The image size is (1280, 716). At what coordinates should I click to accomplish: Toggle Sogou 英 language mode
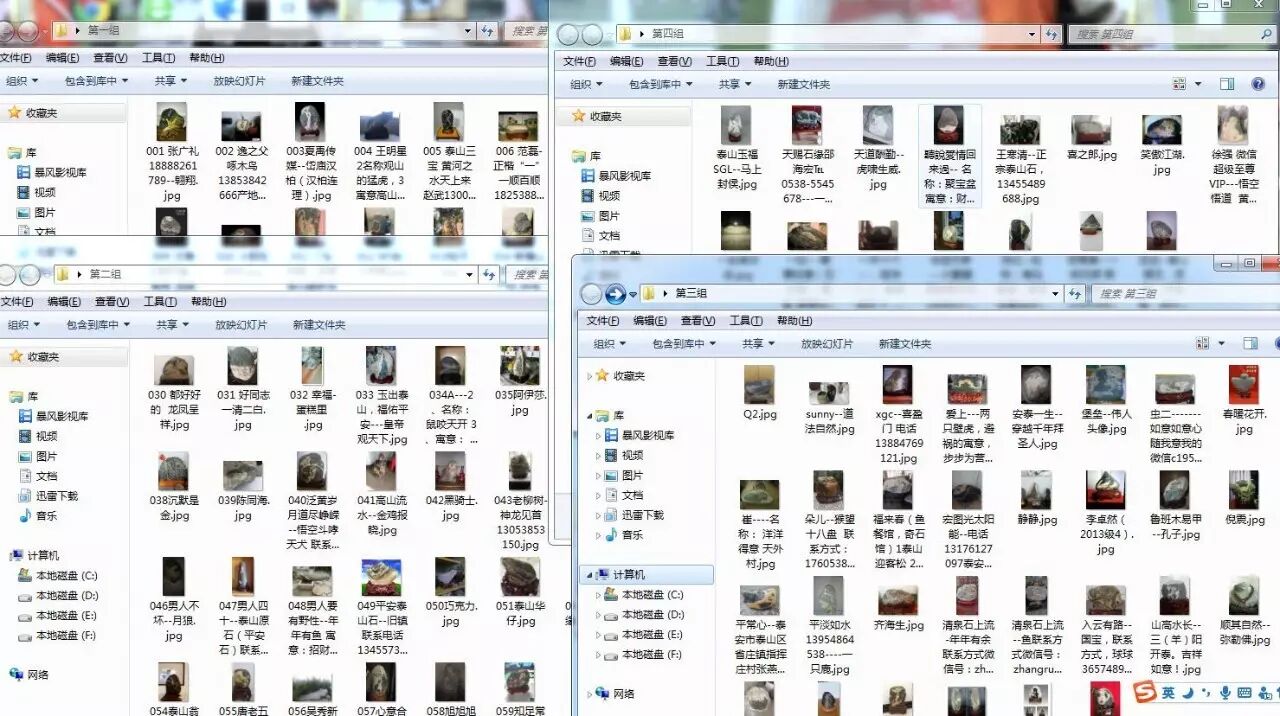point(1168,692)
